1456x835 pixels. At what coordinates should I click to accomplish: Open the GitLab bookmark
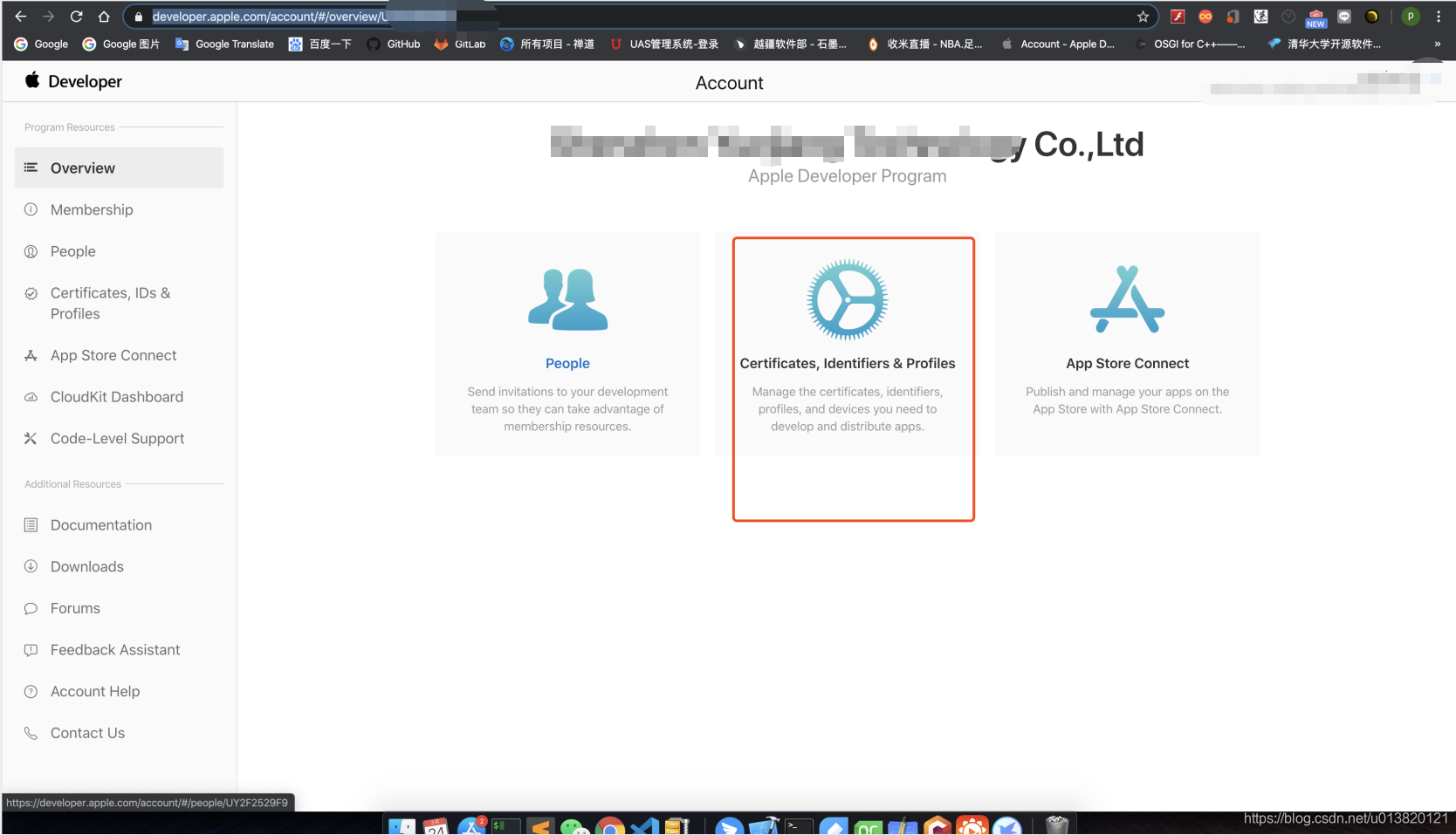coord(460,44)
